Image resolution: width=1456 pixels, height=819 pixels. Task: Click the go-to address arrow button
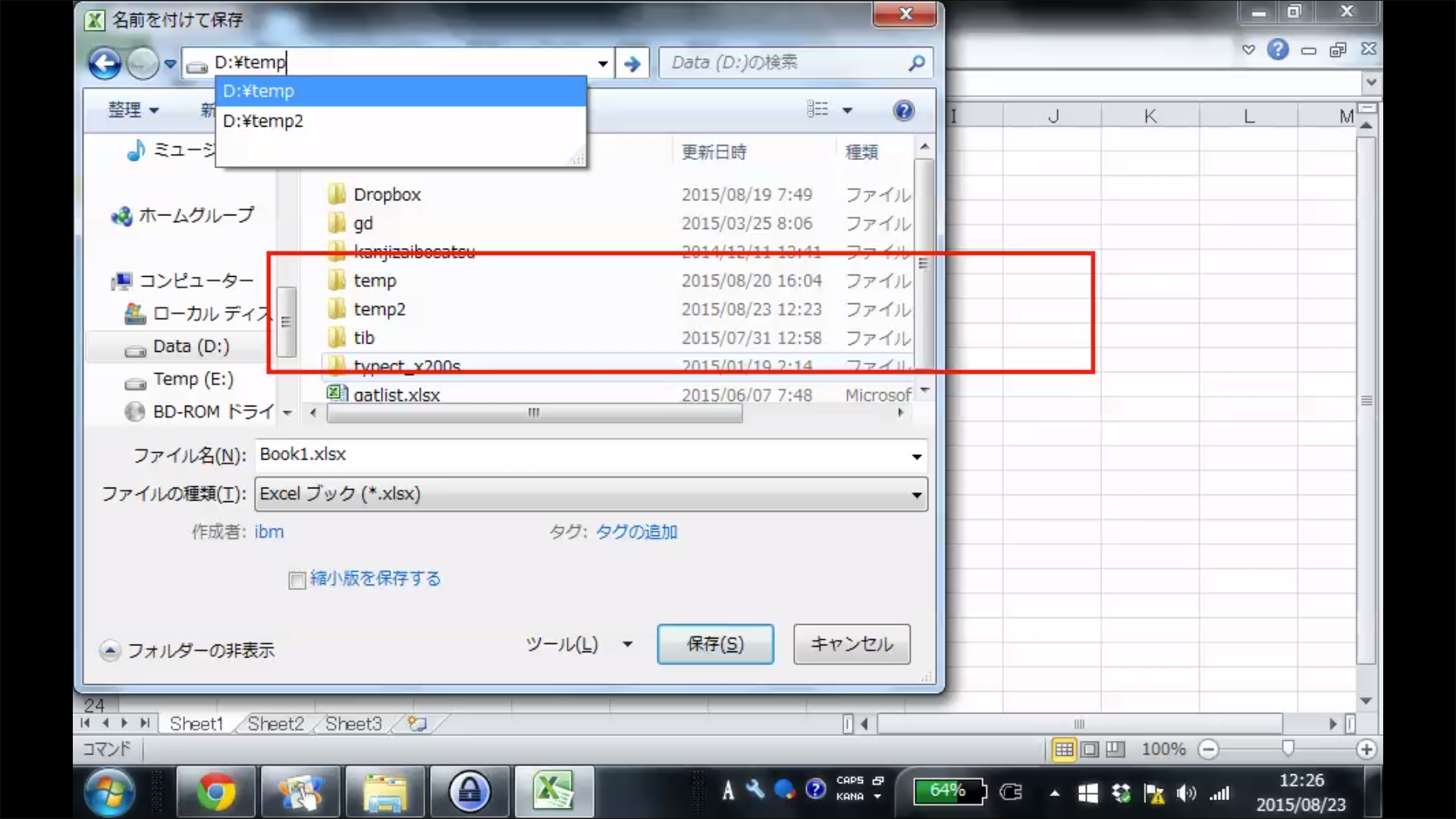[x=632, y=63]
